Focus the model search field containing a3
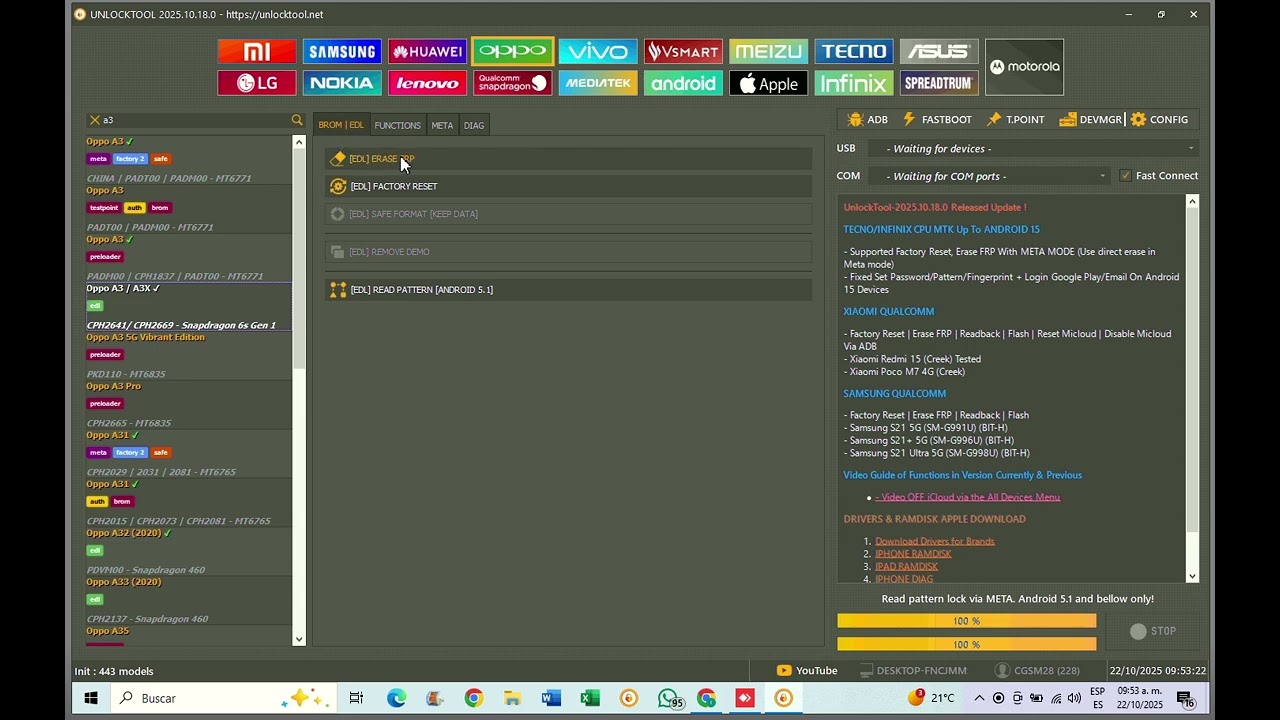1280x720 pixels. (195, 120)
